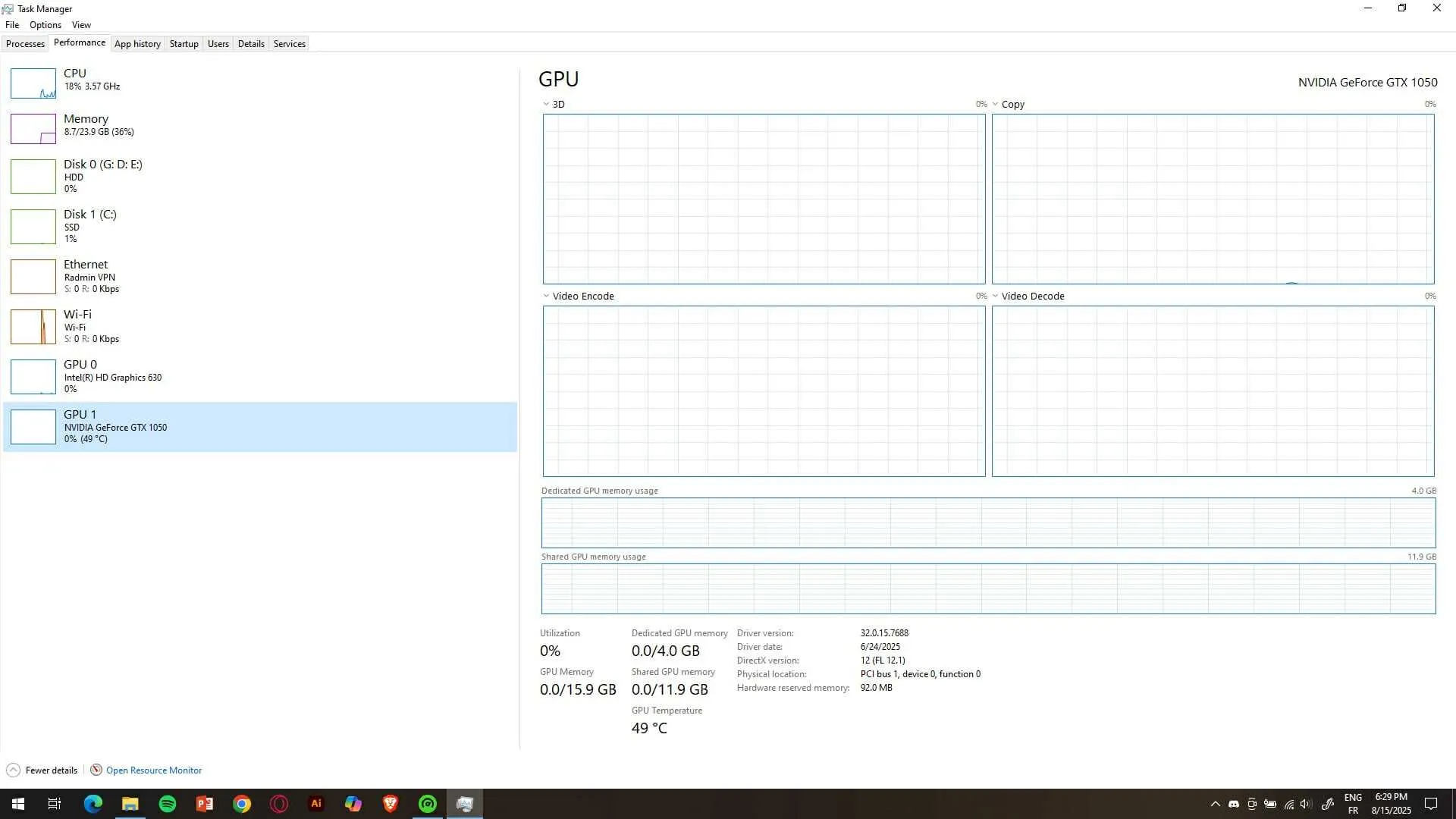Open Brave browser from taskbar
Screen dimensions: 1456x819
click(391, 804)
